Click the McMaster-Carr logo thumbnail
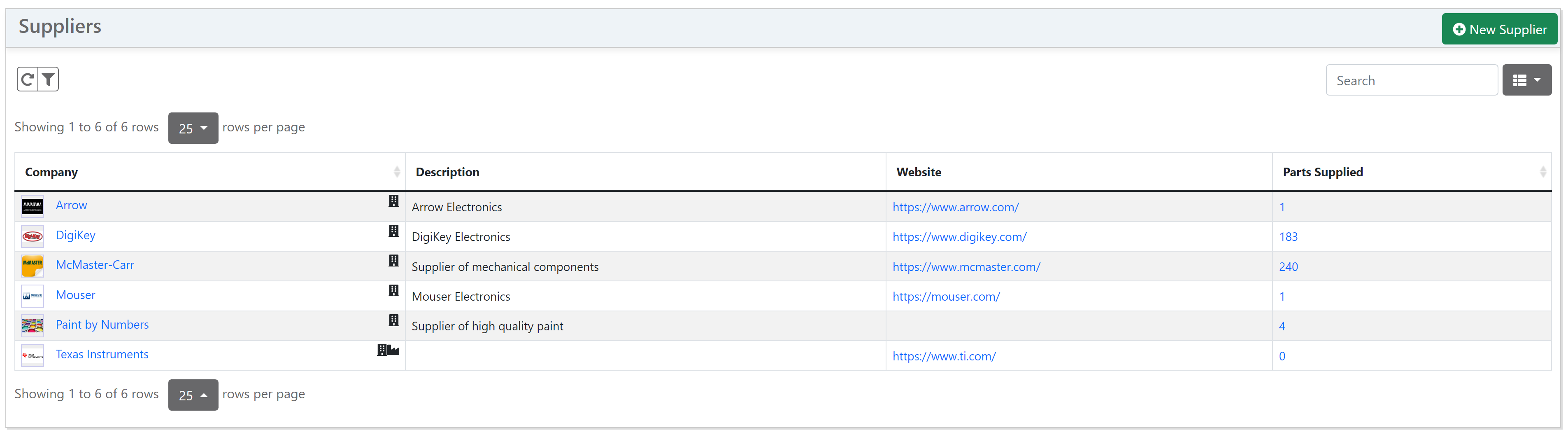 [x=32, y=266]
